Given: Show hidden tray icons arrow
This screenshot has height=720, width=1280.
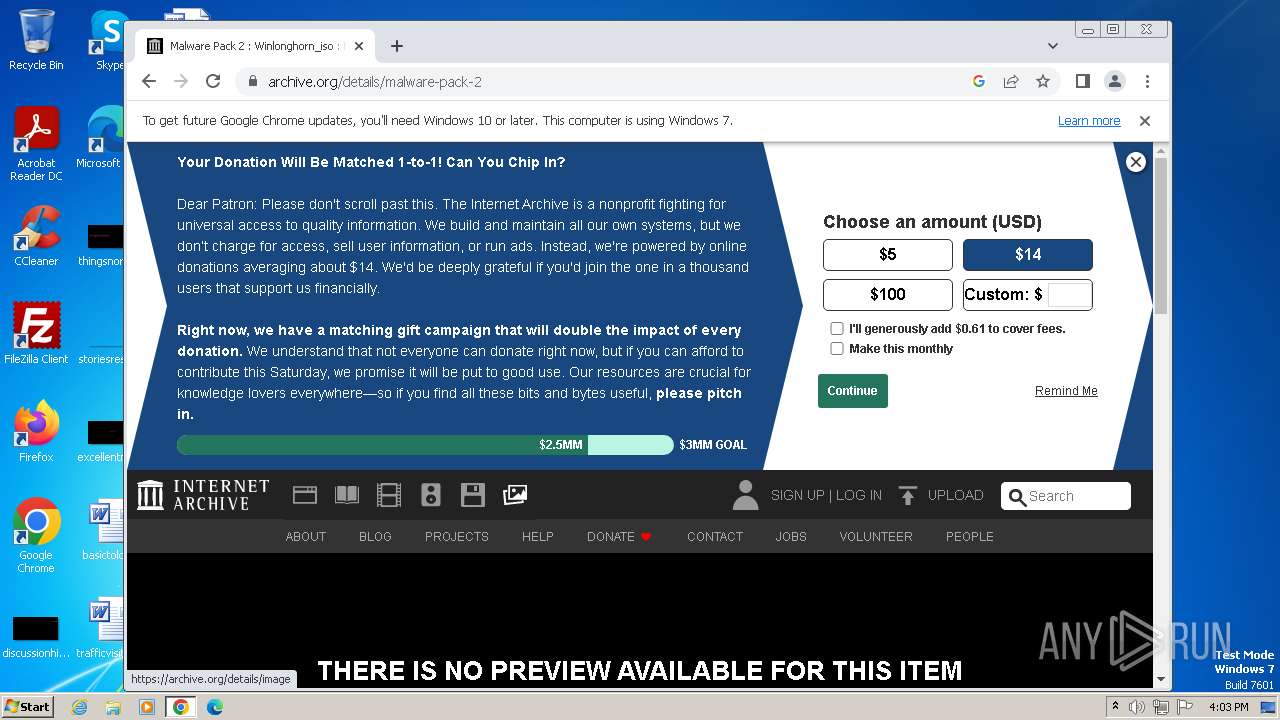Looking at the screenshot, I should 1115,707.
